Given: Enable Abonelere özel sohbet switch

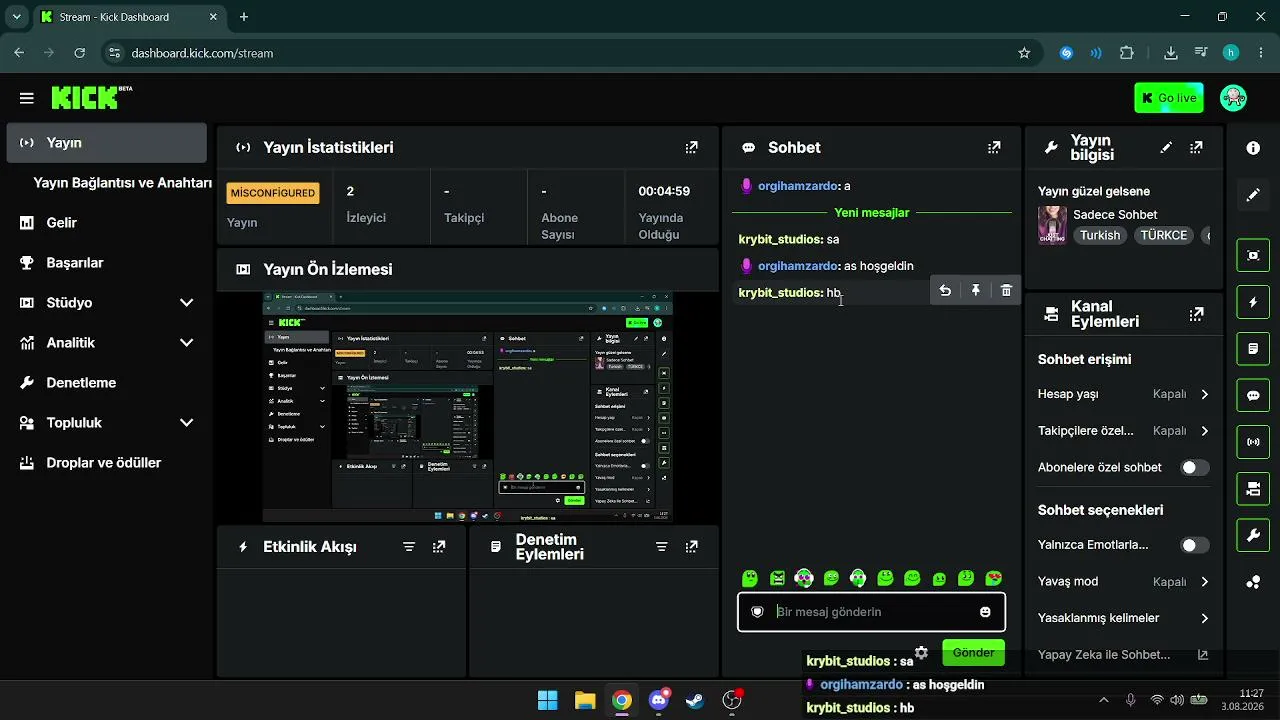Looking at the screenshot, I should click(x=1194, y=467).
